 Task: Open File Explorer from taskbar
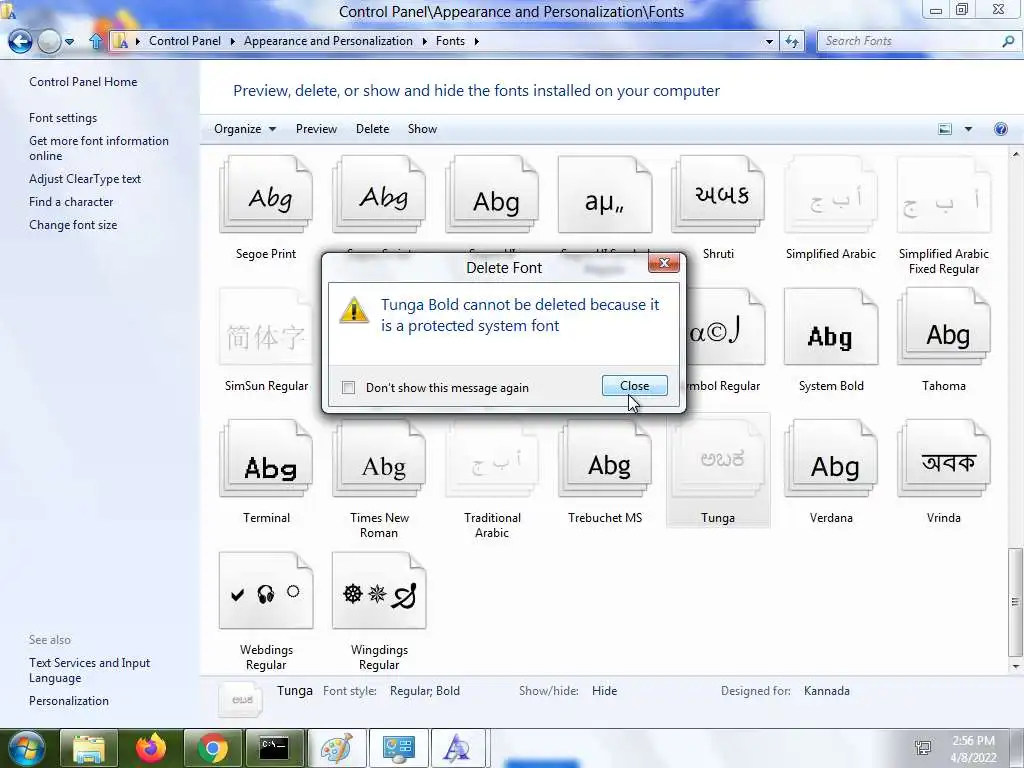click(x=89, y=748)
